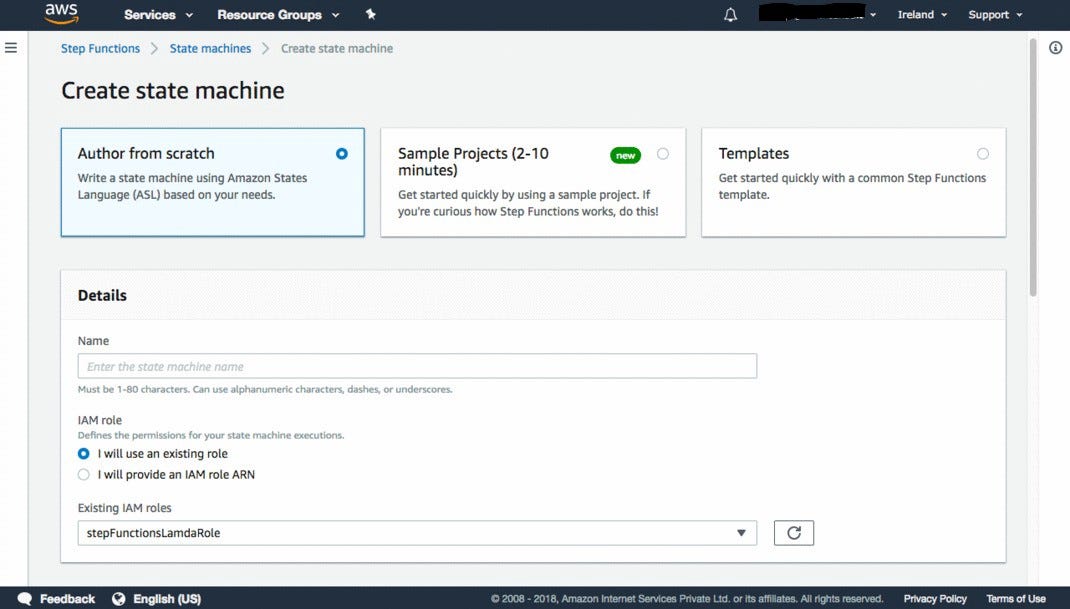Viewport: 1070px width, 609px height.
Task: Open the Terms of Use link
Action: pyautogui.click(x=1015, y=599)
